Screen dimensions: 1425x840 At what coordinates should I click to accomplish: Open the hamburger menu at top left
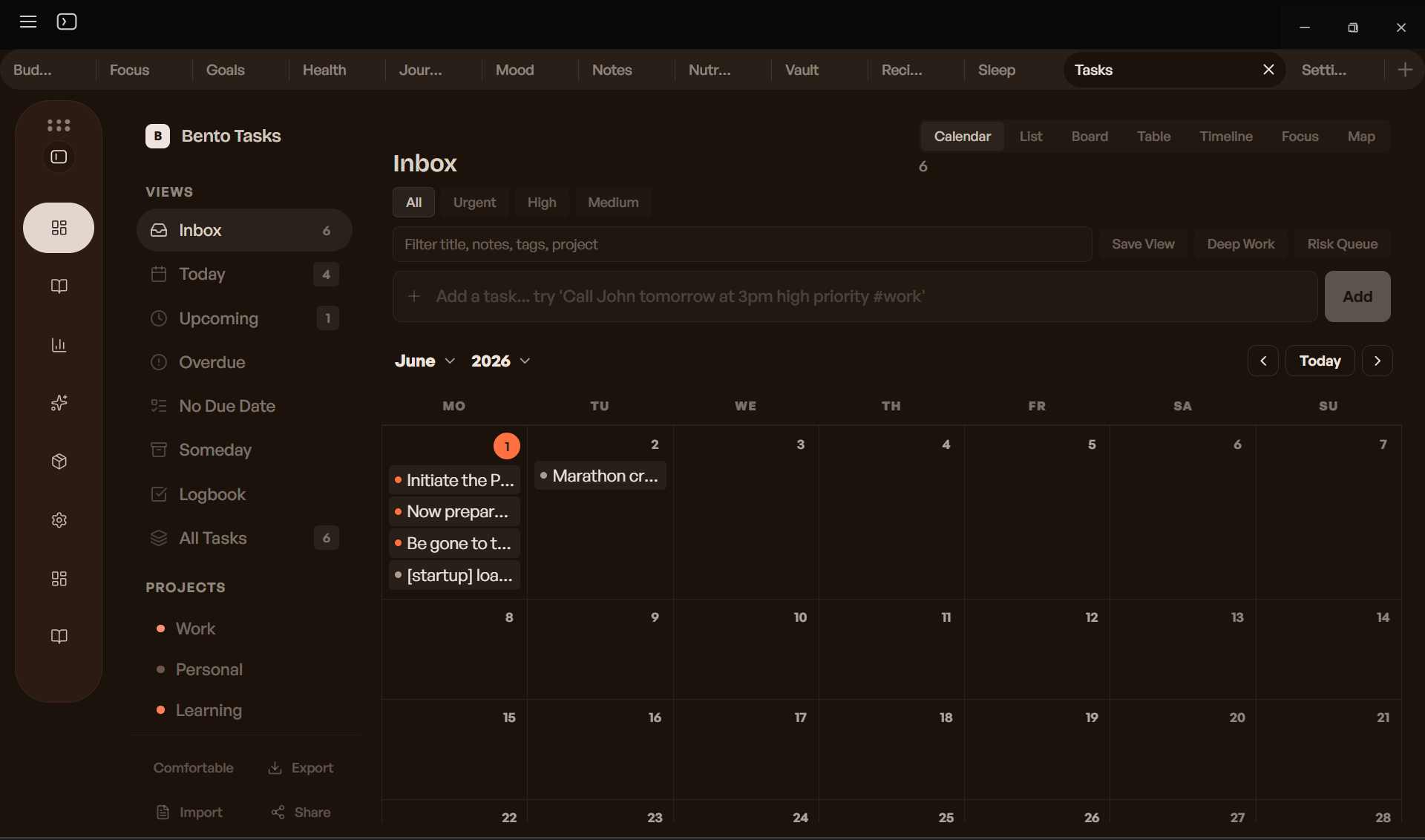click(x=28, y=22)
